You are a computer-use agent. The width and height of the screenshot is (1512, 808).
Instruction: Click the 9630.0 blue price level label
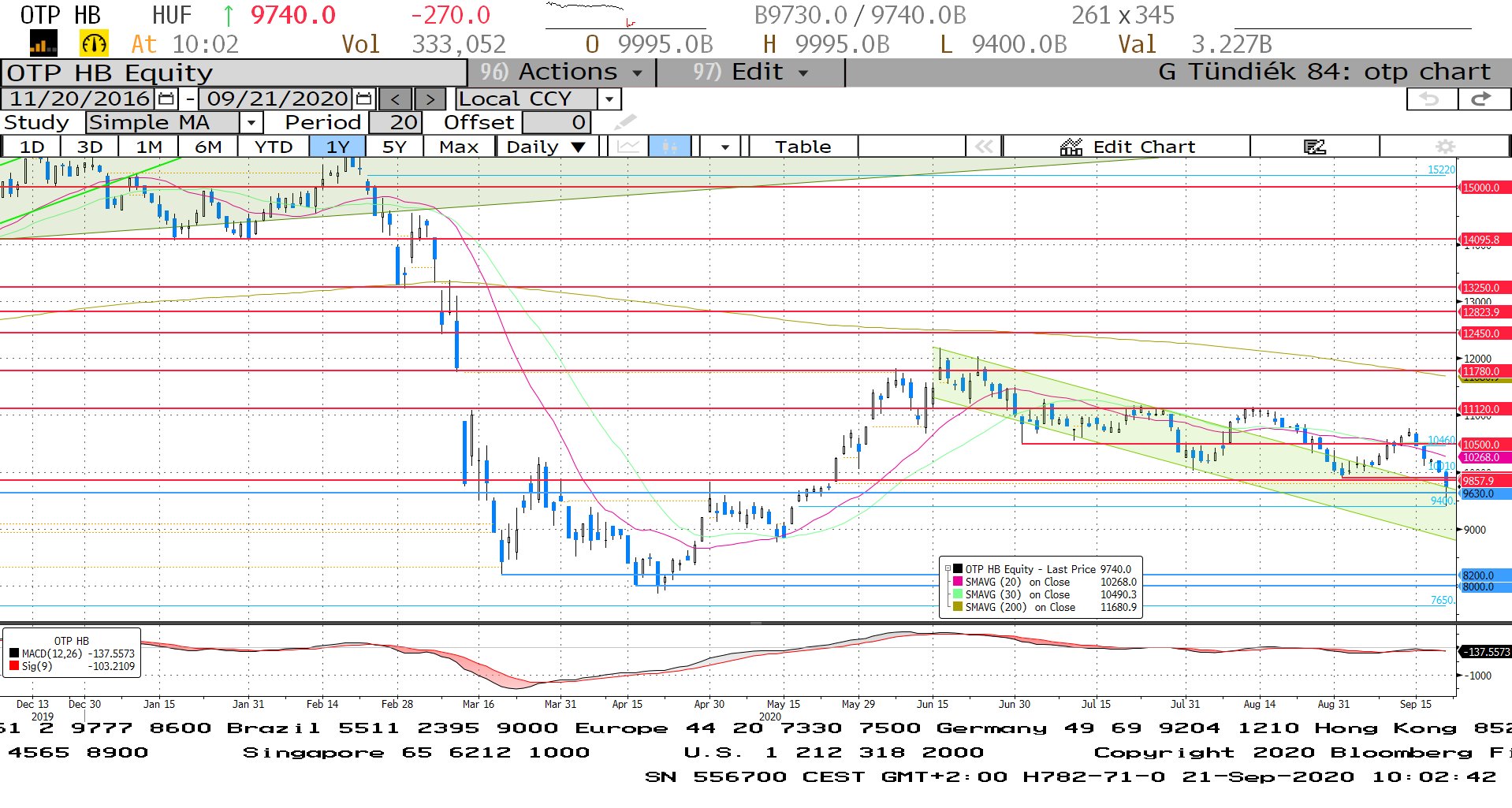click(1485, 493)
